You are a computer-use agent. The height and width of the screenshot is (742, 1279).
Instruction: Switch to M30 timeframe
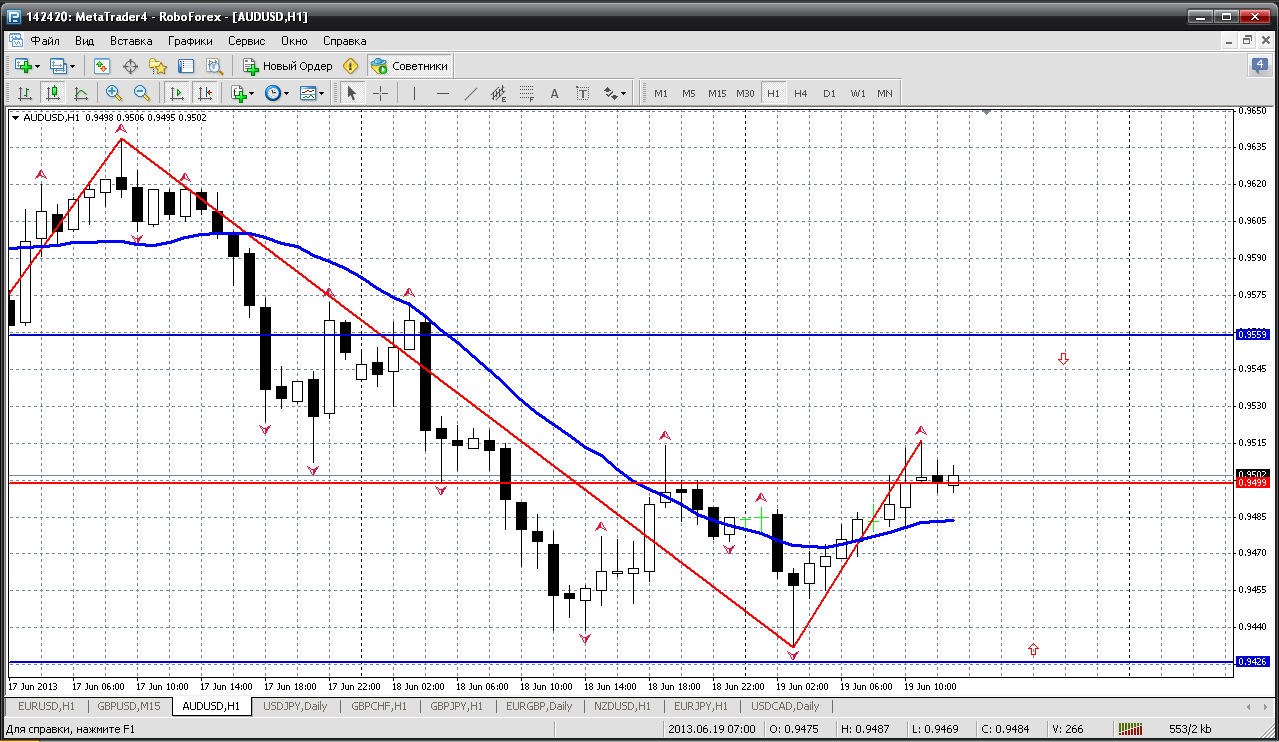click(x=745, y=93)
